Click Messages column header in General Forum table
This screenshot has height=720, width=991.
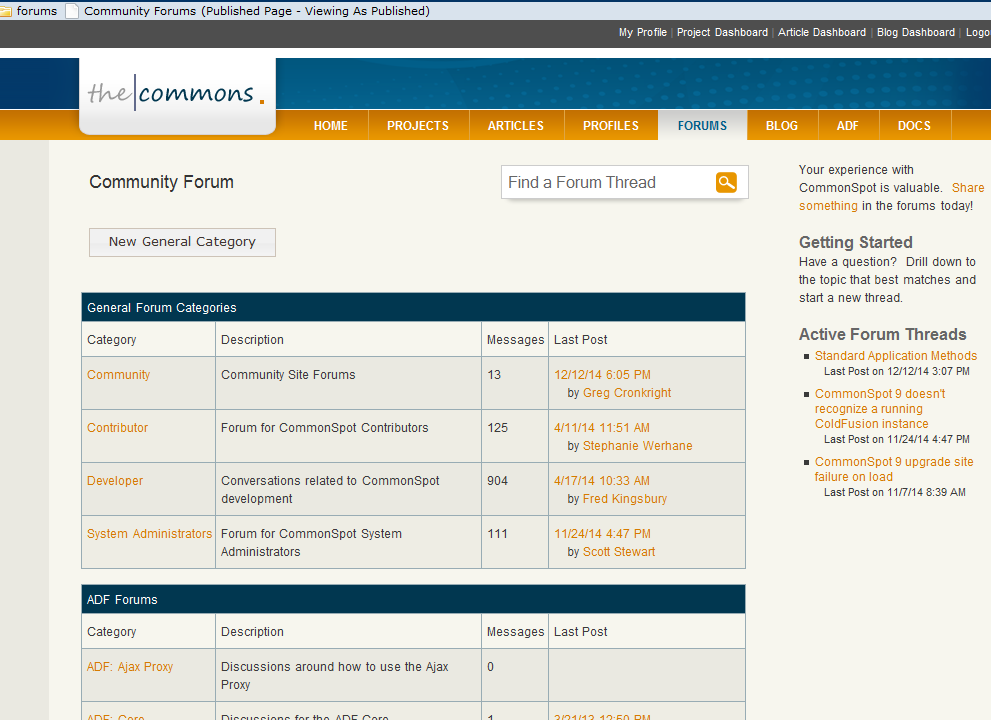point(515,340)
